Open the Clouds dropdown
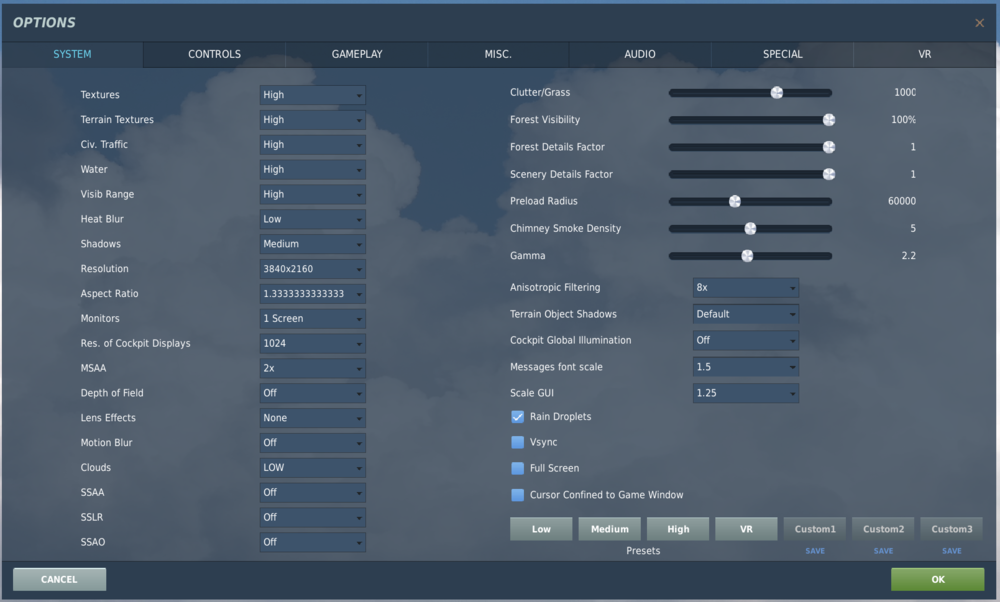 click(x=312, y=468)
